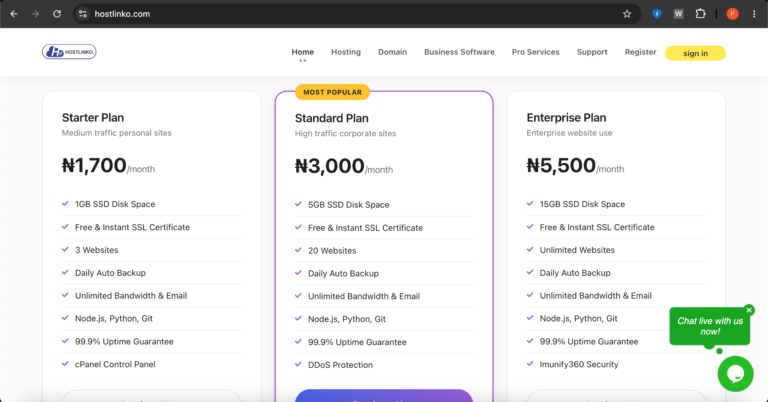Click the checkmark beside 'DDoS Protection'
The height and width of the screenshot is (402, 768).
click(298, 364)
